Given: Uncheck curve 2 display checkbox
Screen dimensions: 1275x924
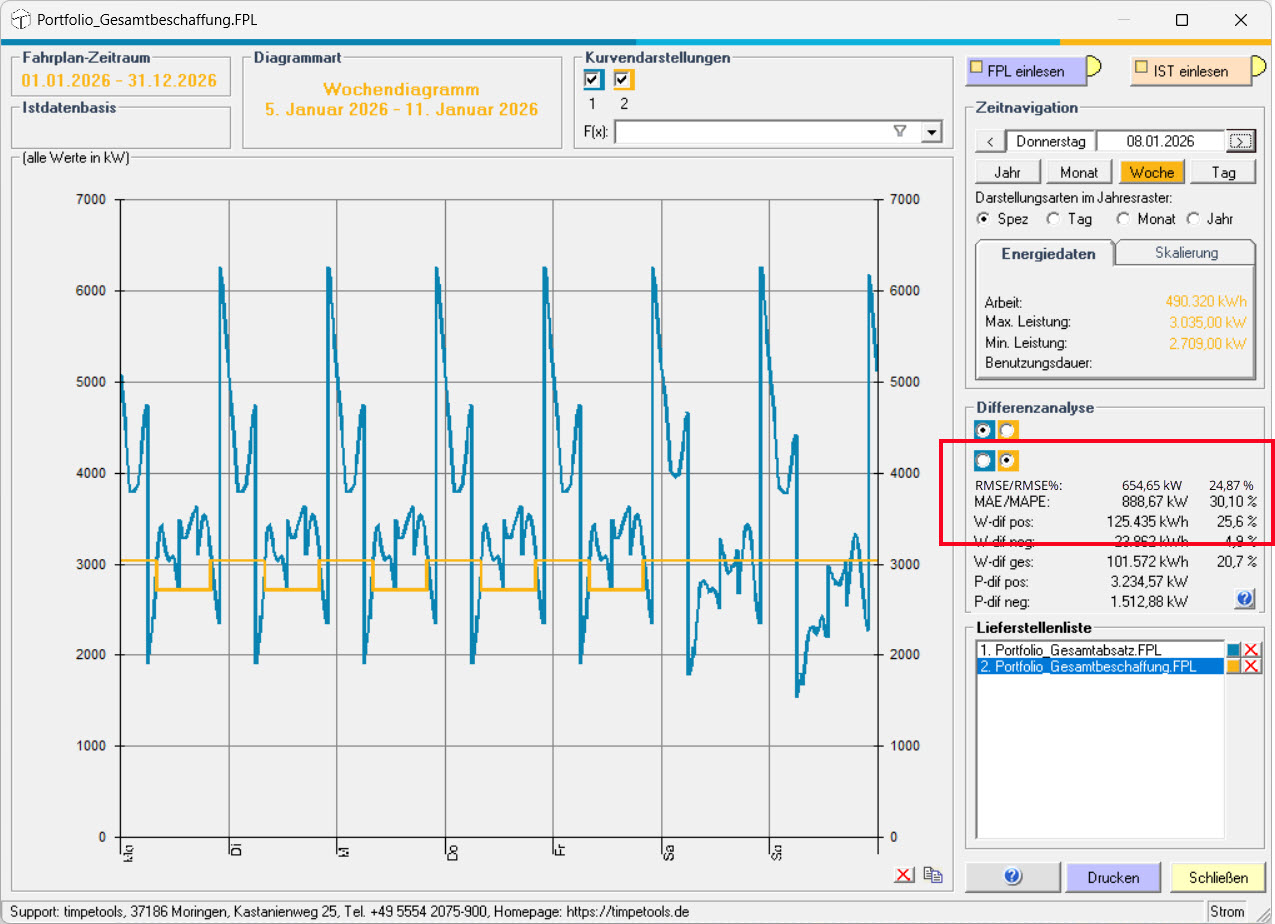Looking at the screenshot, I should 623,80.
